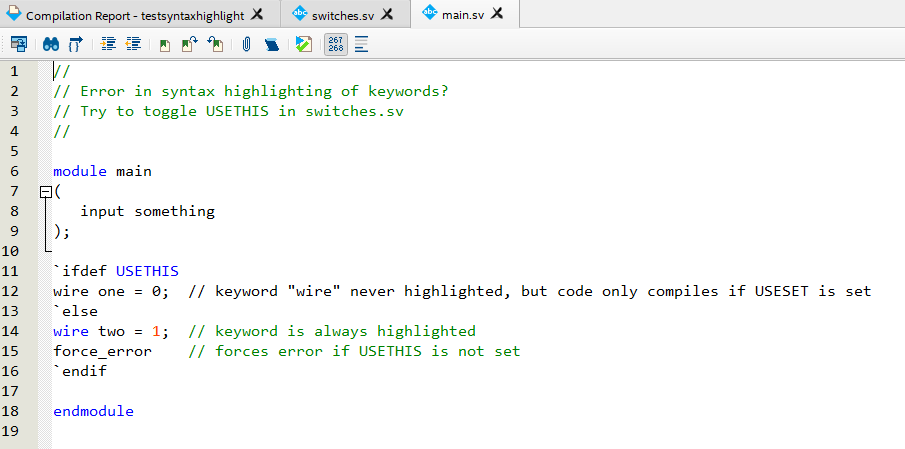
Task: Toggle a bookmark on current line
Action: [x=165, y=46]
